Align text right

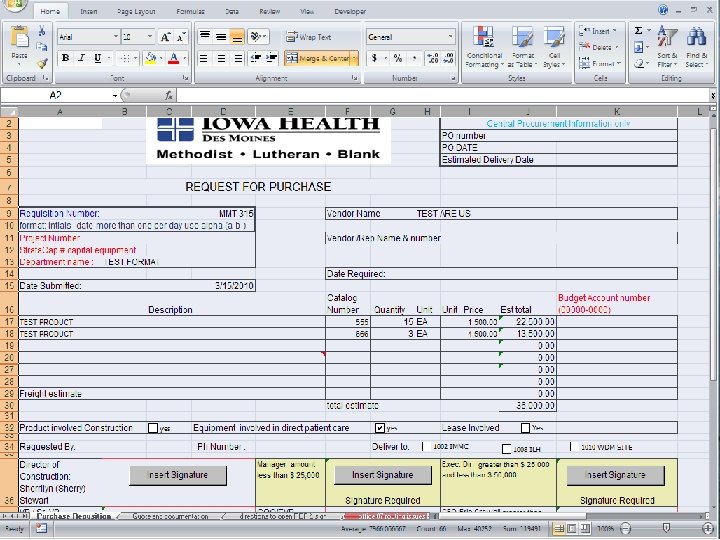click(x=238, y=58)
